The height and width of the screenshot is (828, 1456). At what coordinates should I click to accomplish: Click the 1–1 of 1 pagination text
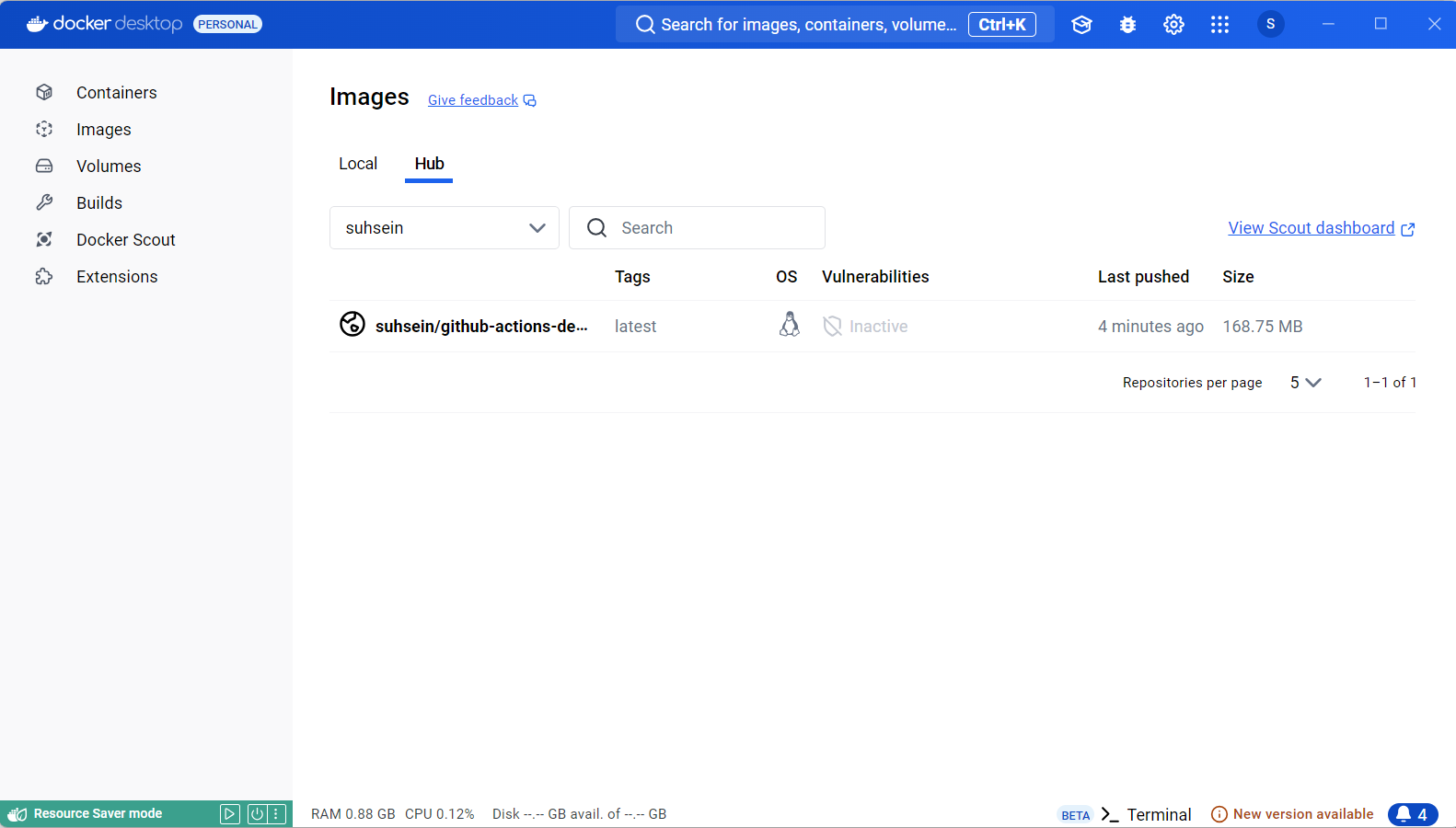click(1390, 383)
